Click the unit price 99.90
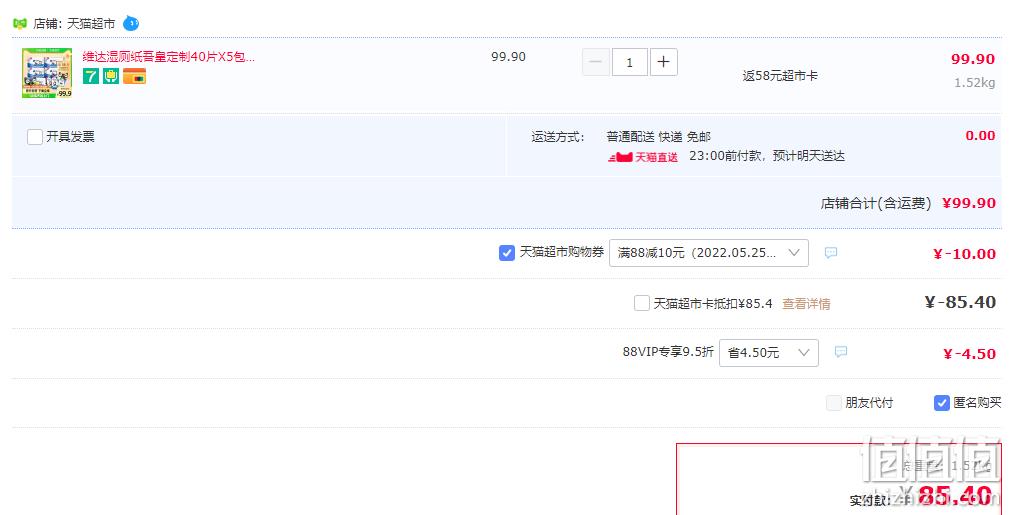Screen dimensions: 1010x515 pos(508,57)
